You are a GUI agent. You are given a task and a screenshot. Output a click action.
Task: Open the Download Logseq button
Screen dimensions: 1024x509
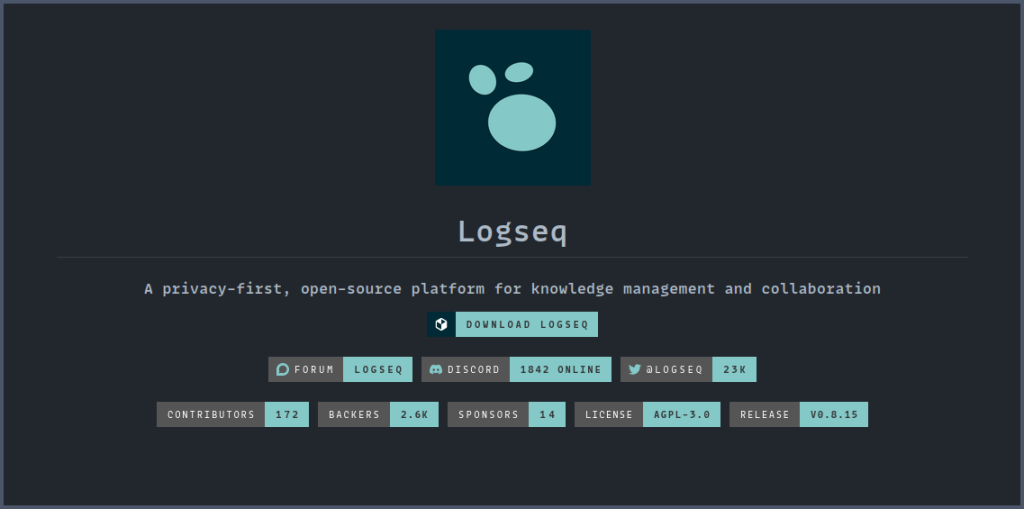[513, 325]
